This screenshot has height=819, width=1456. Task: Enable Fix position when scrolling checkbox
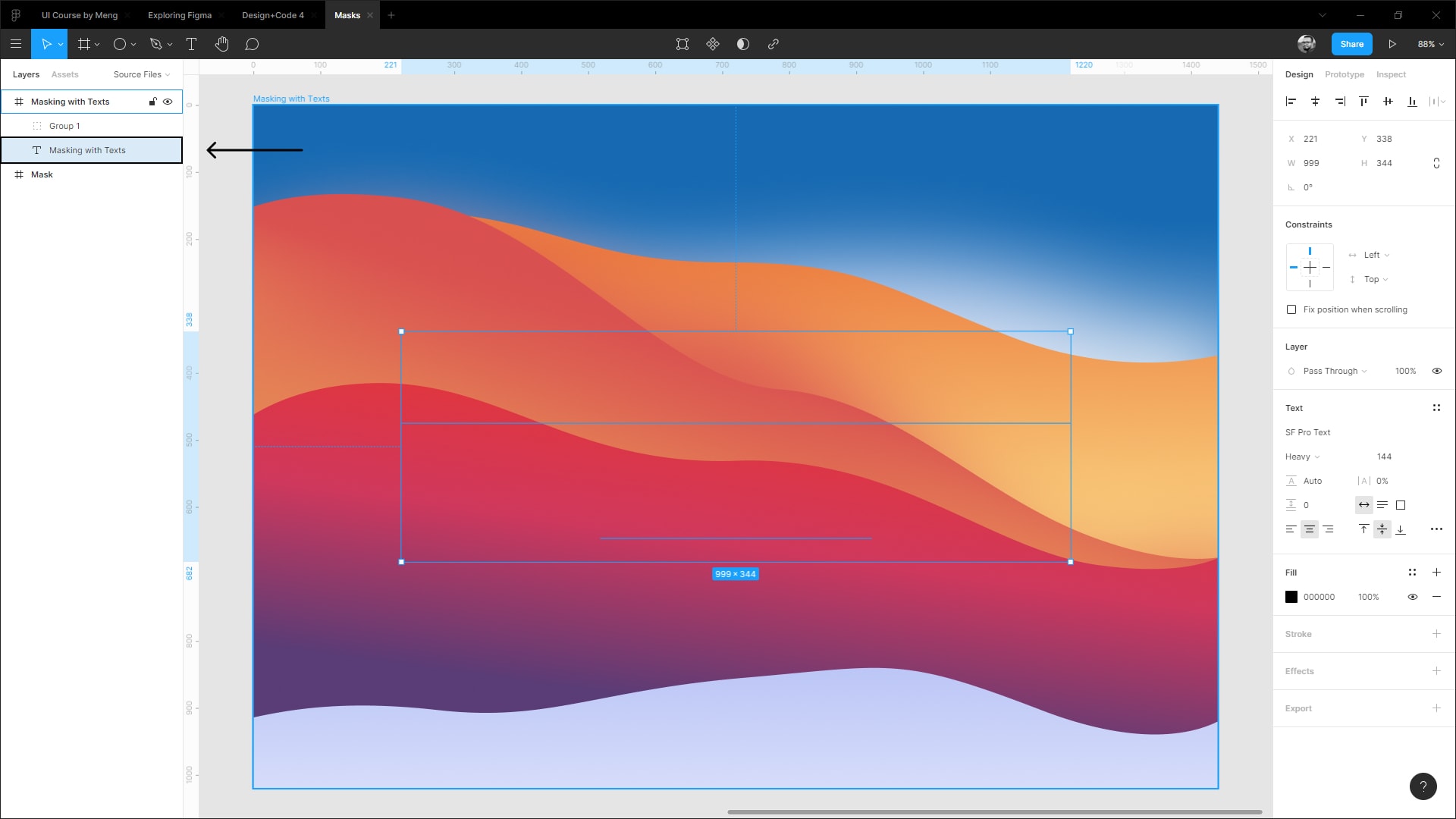[1291, 309]
